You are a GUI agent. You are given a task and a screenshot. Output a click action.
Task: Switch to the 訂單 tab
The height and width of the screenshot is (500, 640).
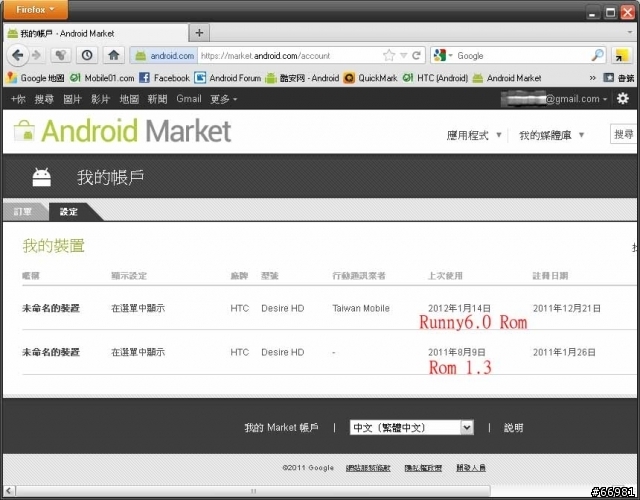point(23,211)
